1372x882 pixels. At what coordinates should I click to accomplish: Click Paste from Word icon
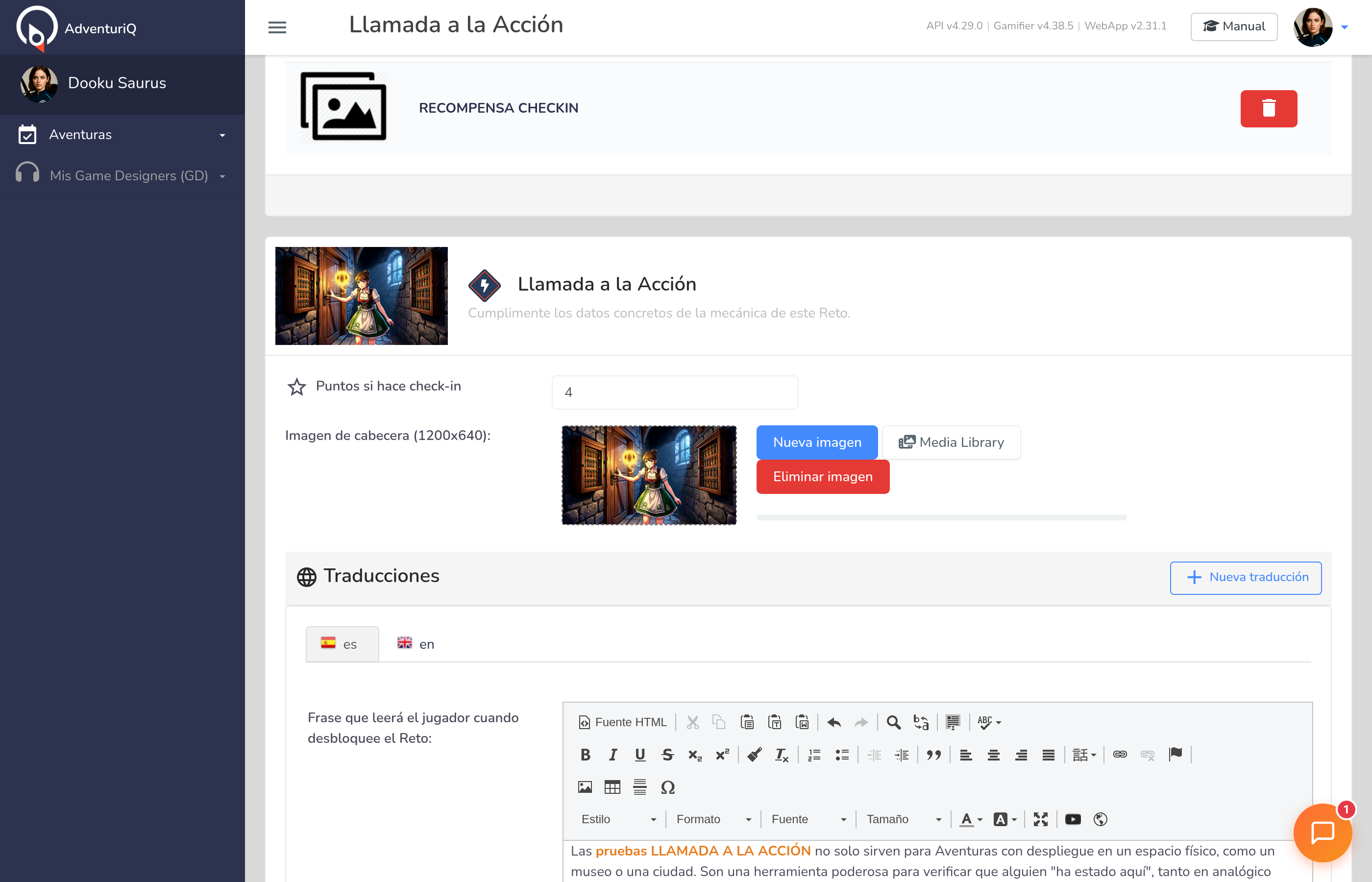[802, 722]
